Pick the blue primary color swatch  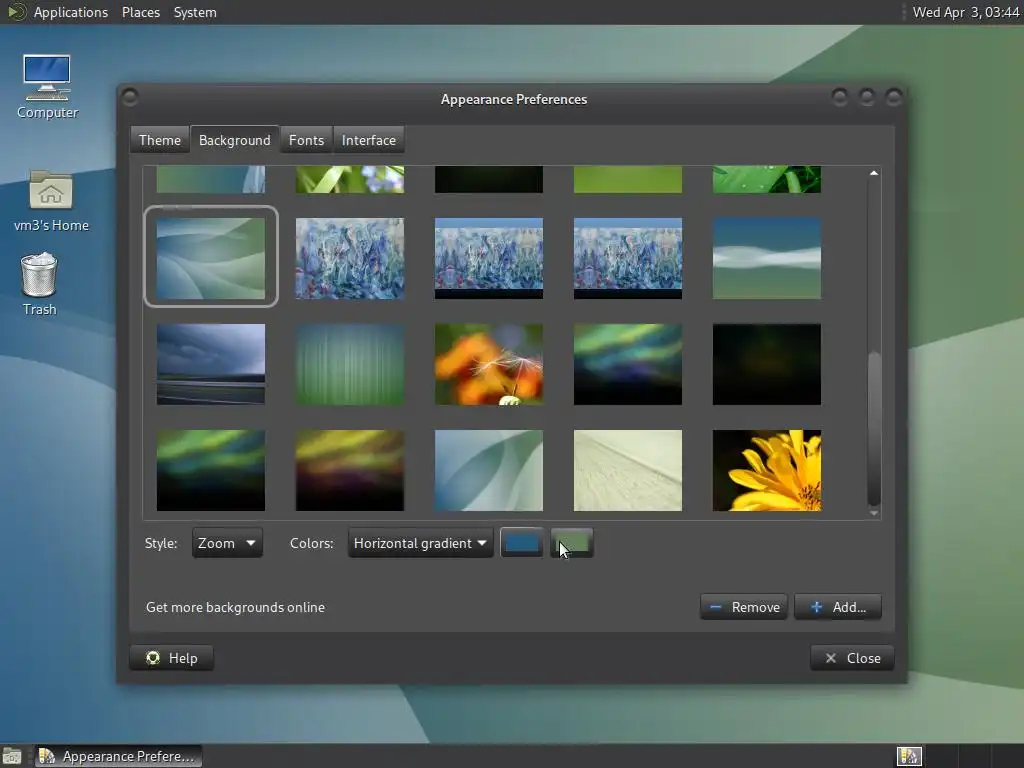click(x=521, y=543)
